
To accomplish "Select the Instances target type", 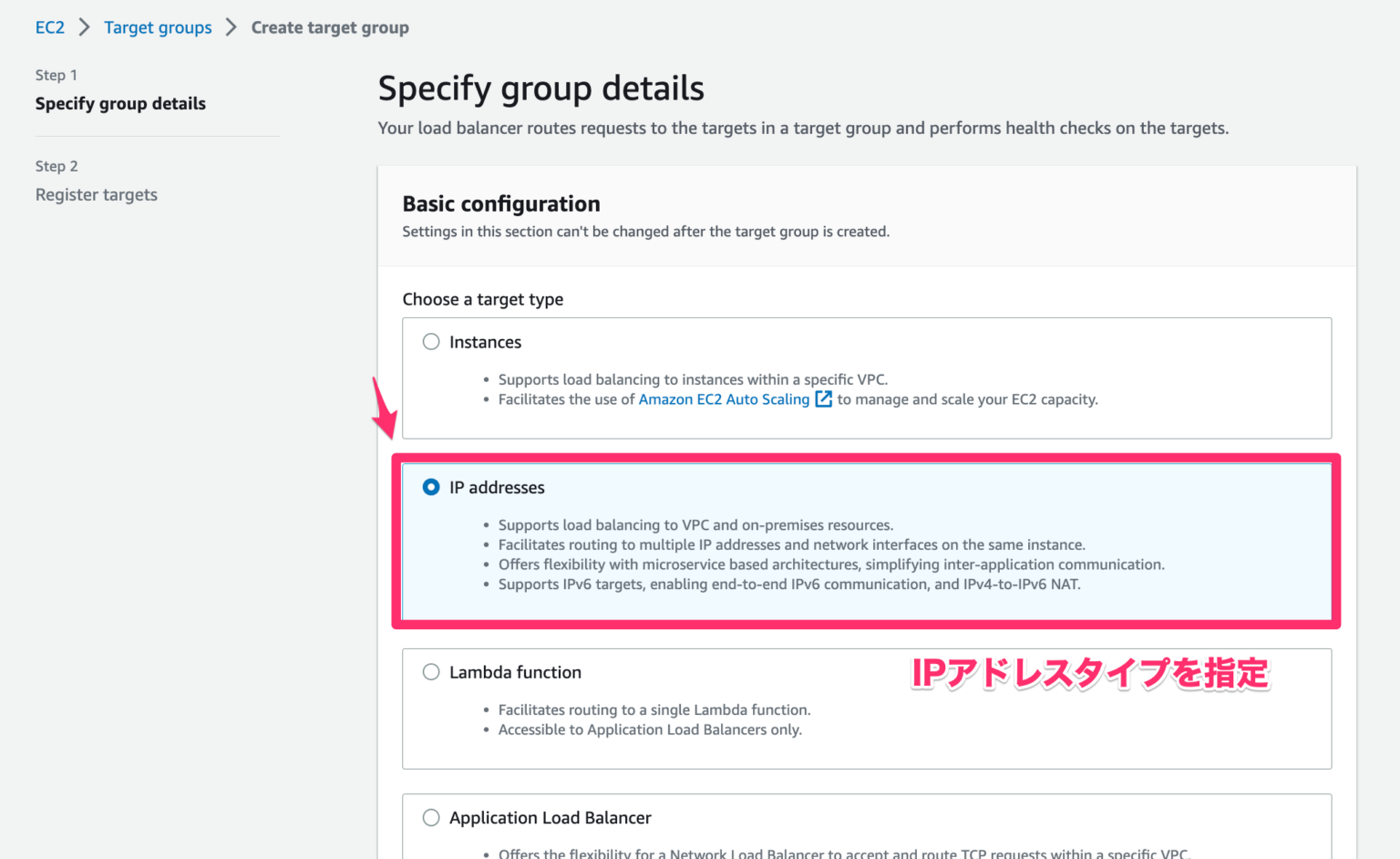I will tap(485, 341).
